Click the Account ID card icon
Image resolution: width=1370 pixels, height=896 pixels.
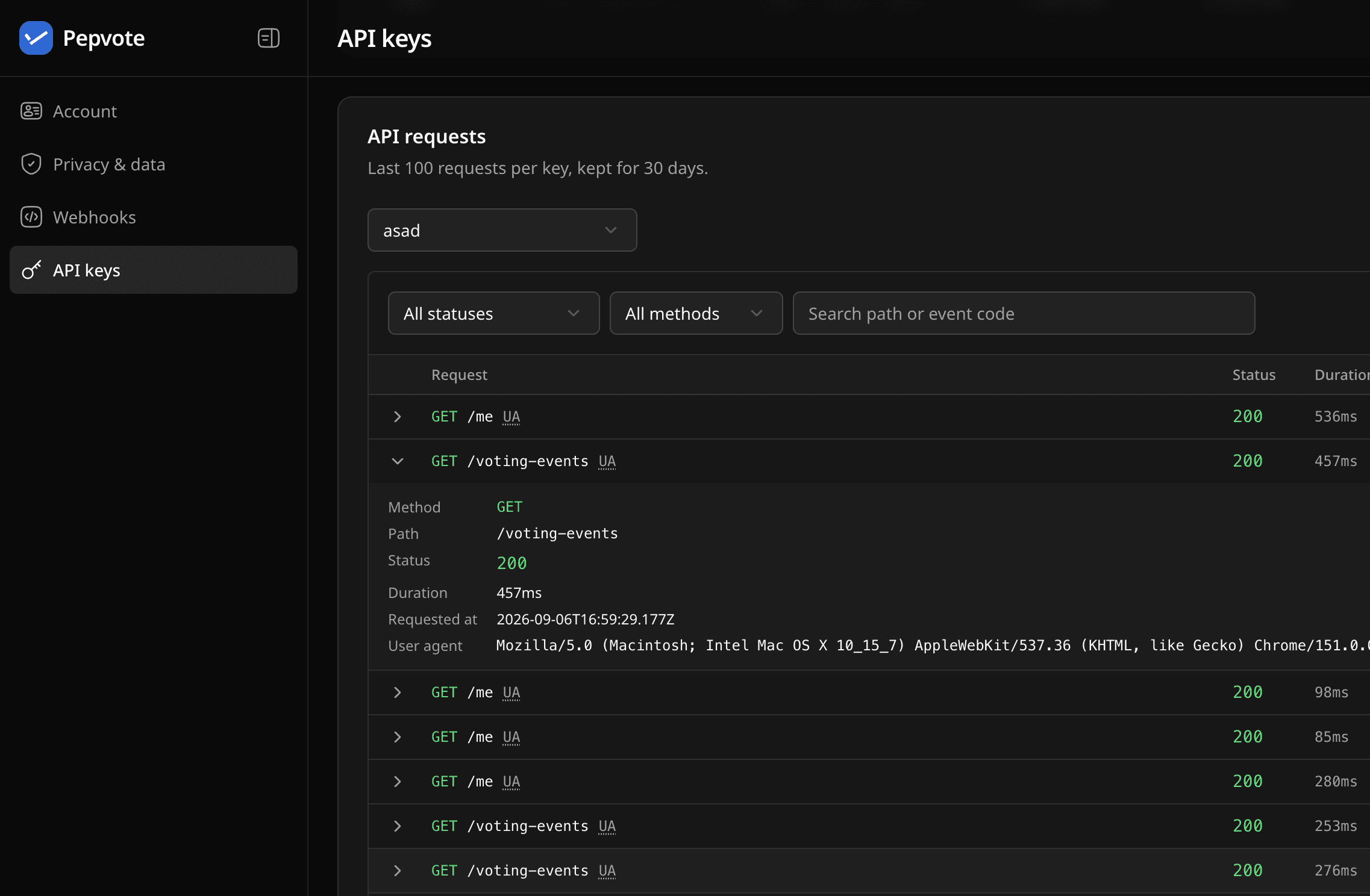coord(31,111)
